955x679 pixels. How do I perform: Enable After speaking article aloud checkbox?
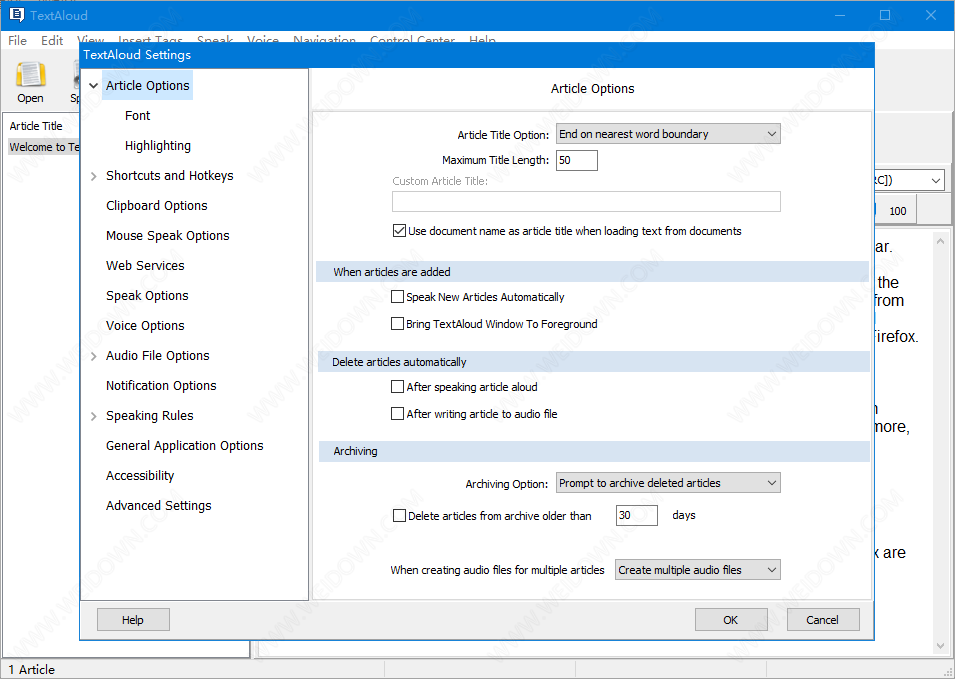point(398,387)
